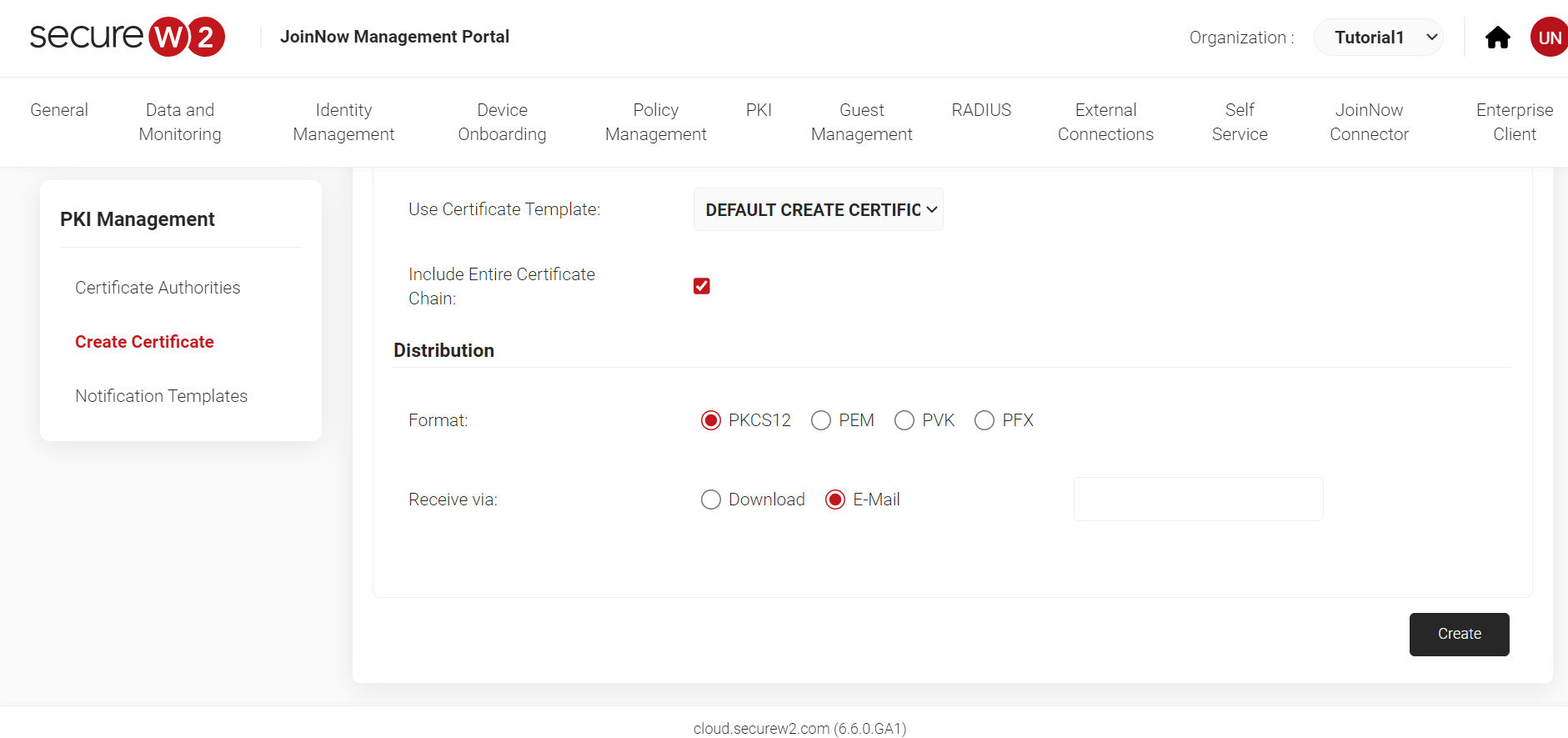Select the PEM format option

coord(821,420)
